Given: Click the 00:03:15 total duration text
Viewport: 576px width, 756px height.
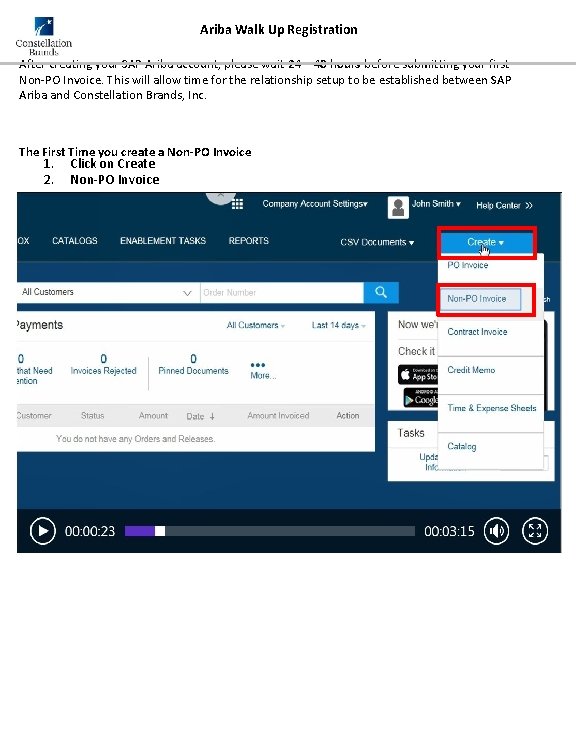Looking at the screenshot, I should 449,531.
